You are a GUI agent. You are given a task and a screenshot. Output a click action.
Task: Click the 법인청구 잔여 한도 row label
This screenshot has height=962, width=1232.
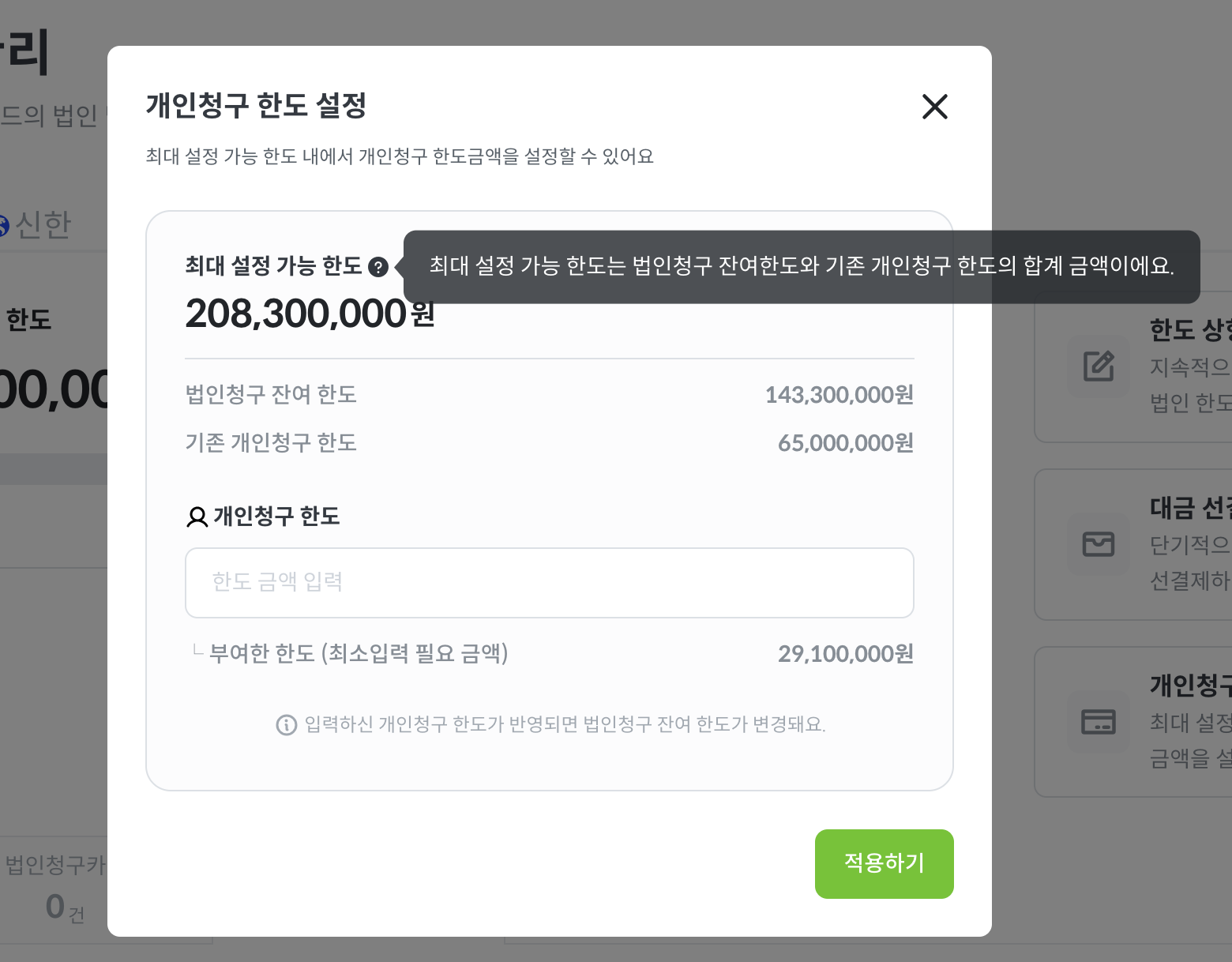click(271, 395)
